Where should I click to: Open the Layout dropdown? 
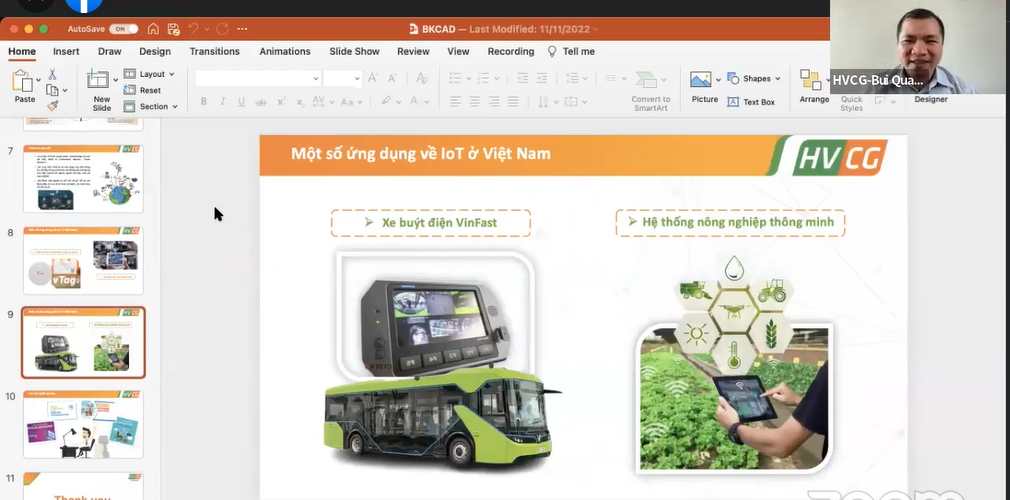pyautogui.click(x=149, y=74)
